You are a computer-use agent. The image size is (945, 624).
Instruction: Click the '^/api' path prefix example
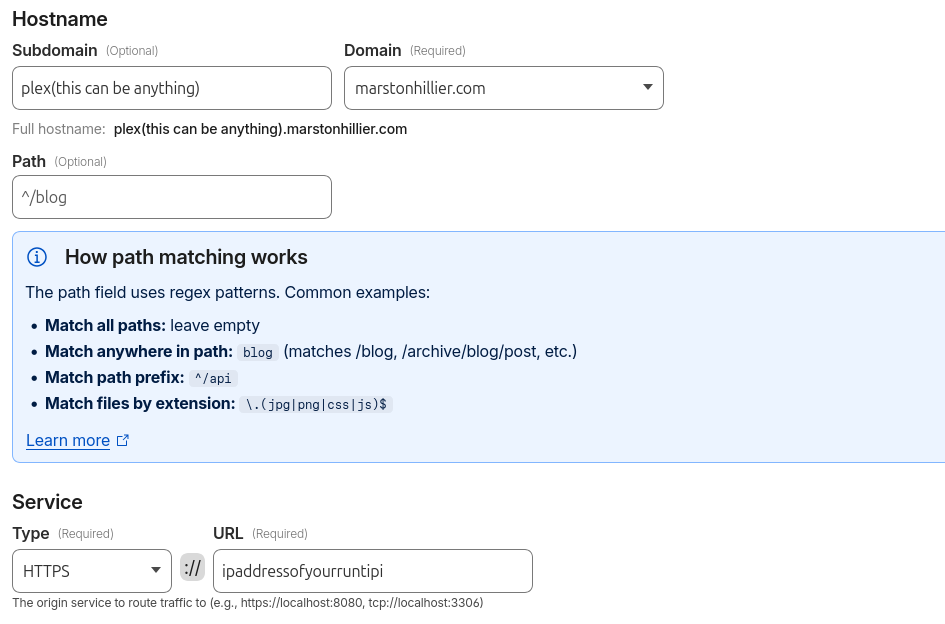213,378
